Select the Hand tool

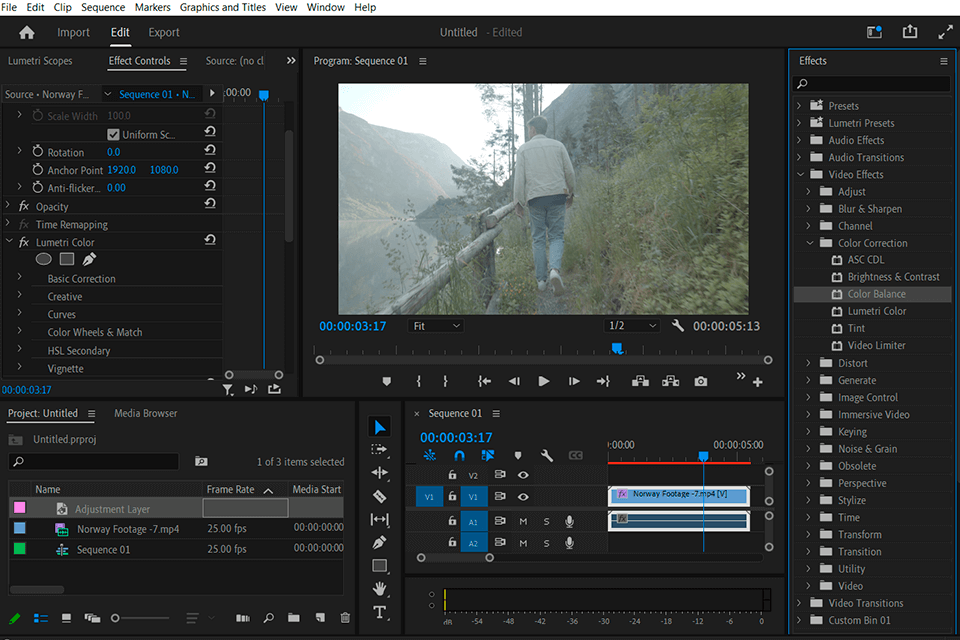click(380, 589)
